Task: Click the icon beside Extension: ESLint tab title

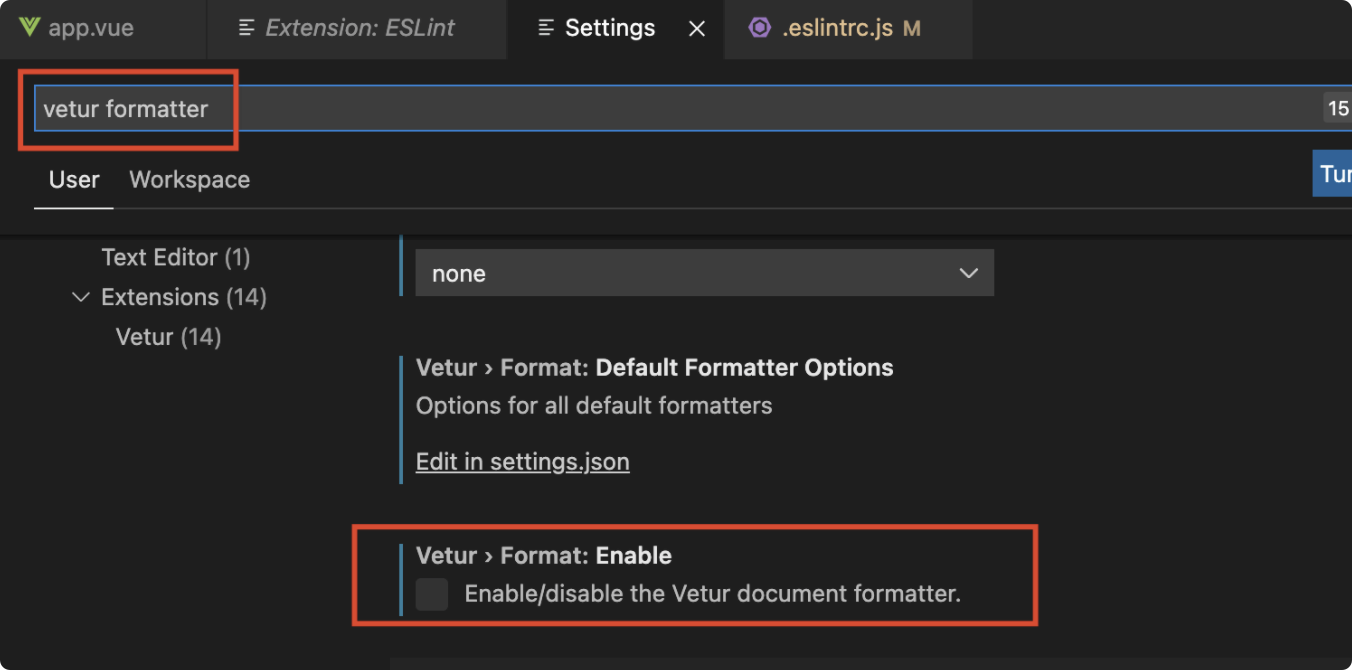Action: click(x=247, y=28)
